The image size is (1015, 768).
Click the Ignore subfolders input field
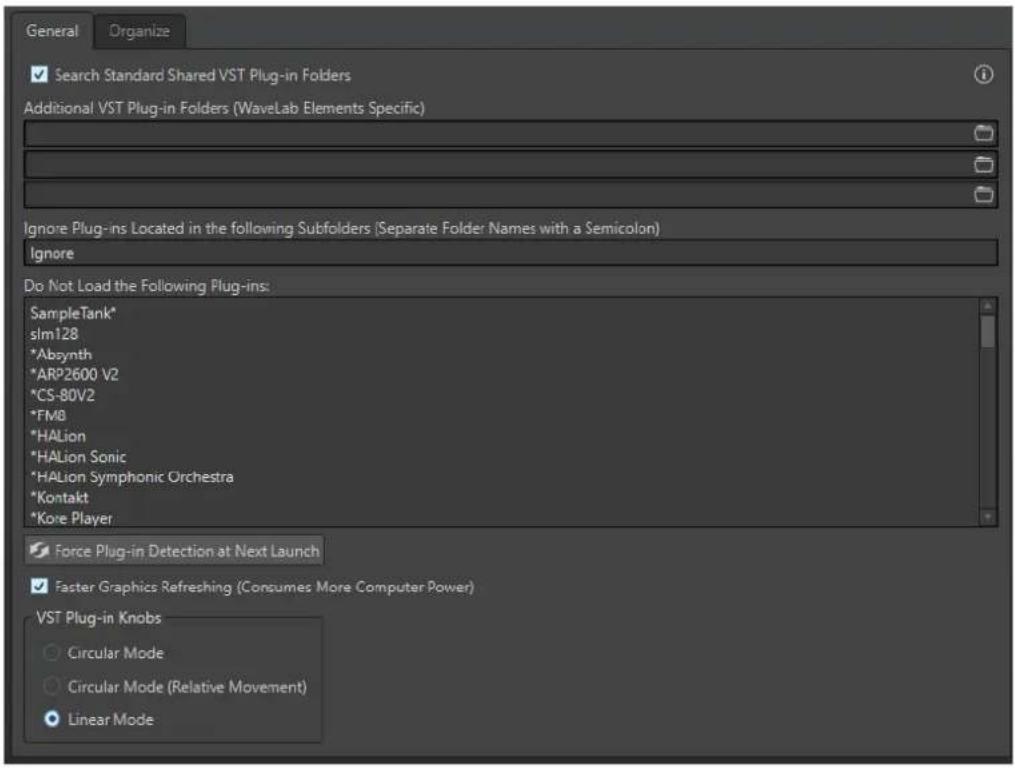[x=510, y=253]
